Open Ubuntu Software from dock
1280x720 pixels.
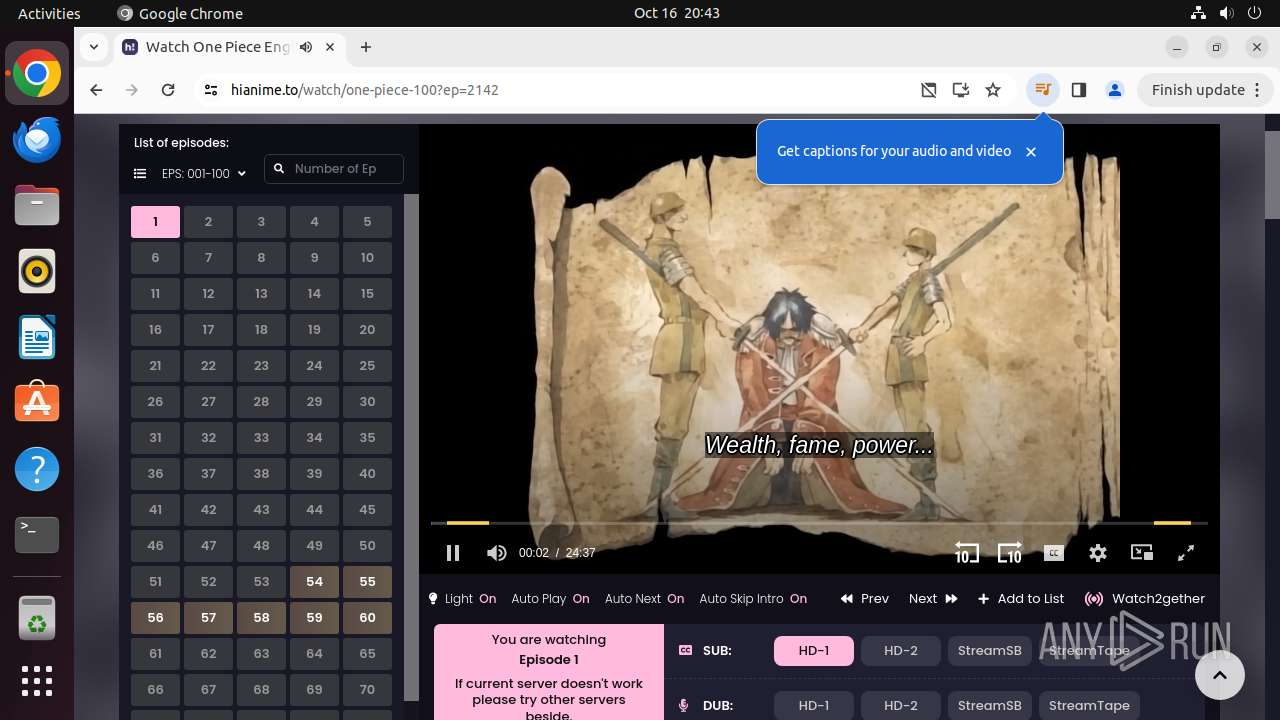37,403
